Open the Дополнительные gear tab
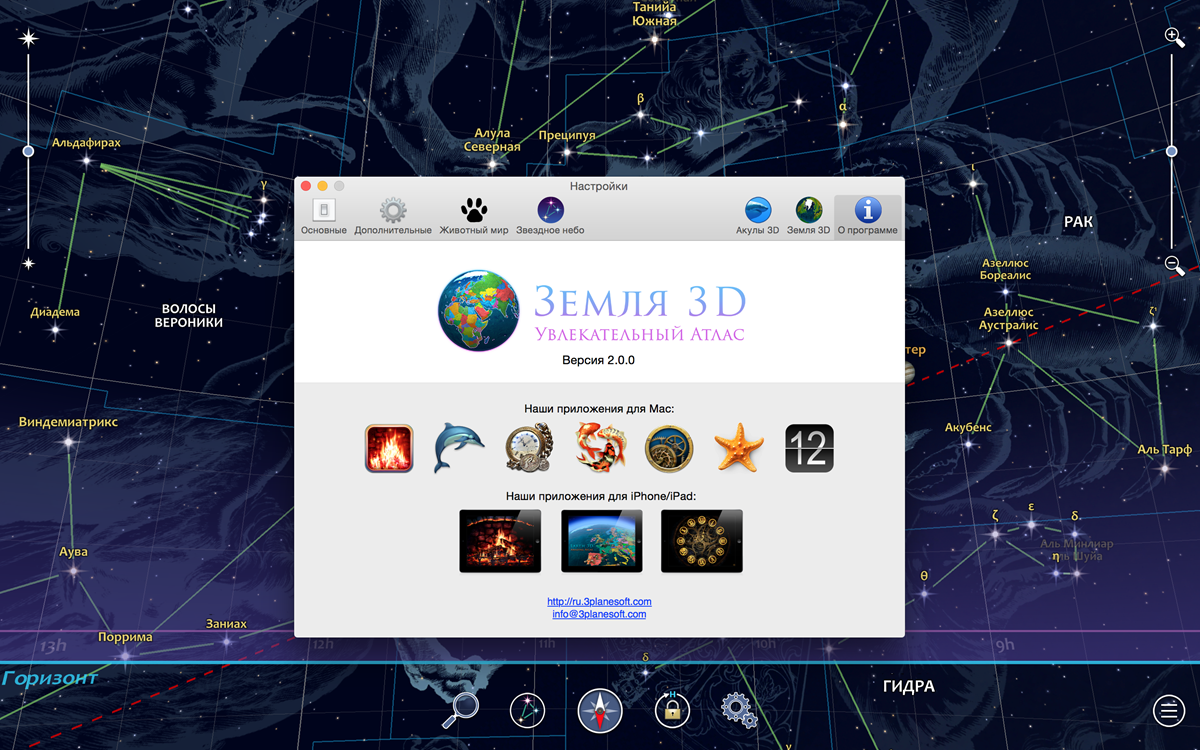 coord(393,216)
